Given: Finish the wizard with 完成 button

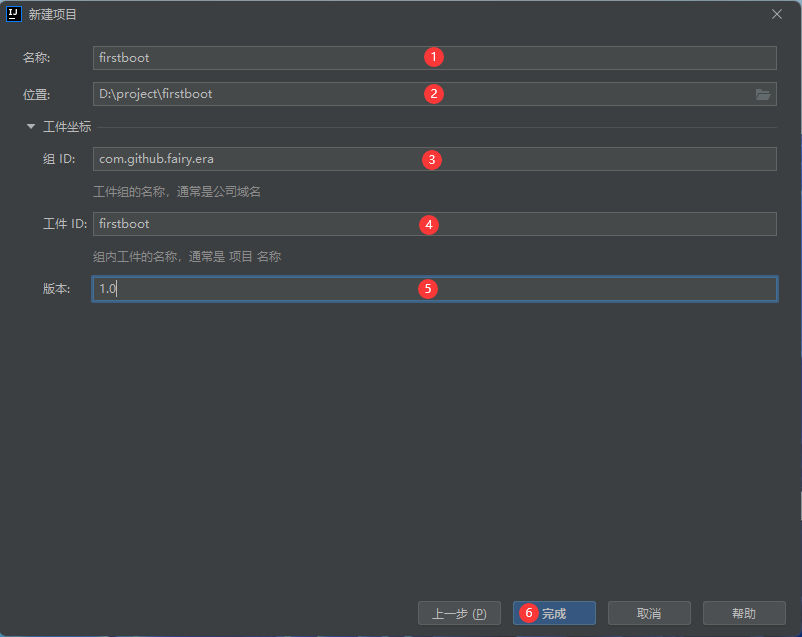Looking at the screenshot, I should (554, 613).
